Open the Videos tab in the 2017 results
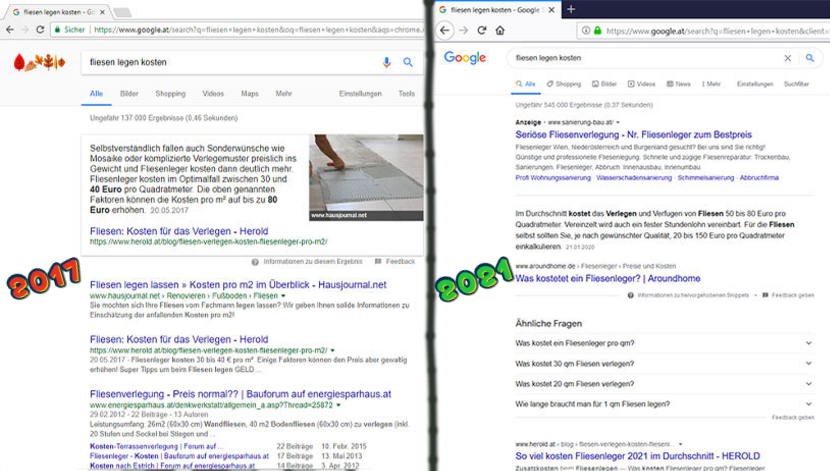This screenshot has width=830, height=471. (x=213, y=94)
